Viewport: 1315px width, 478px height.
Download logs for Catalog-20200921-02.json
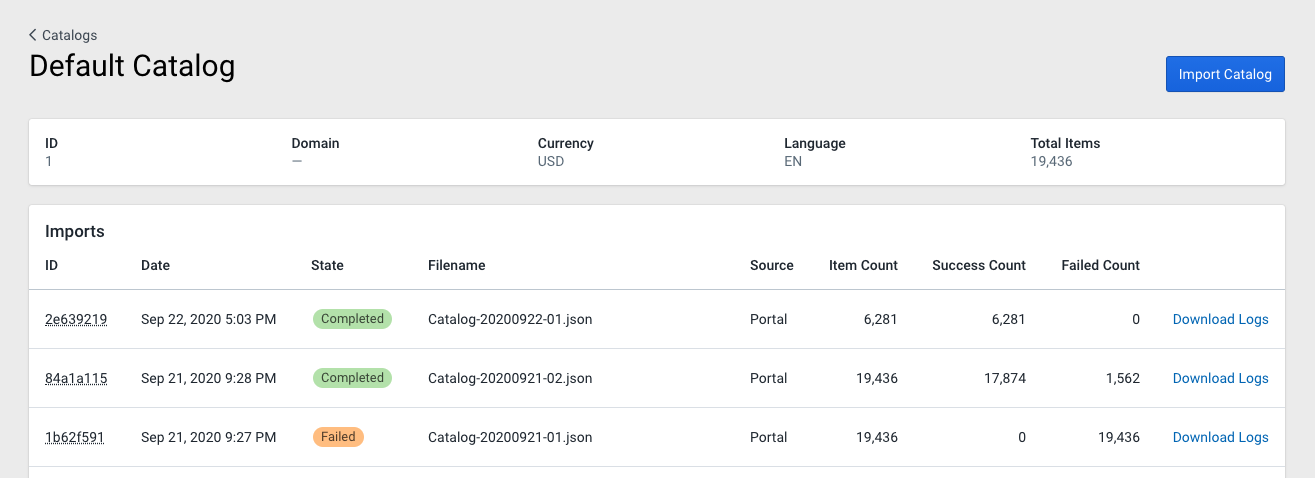coord(1220,379)
